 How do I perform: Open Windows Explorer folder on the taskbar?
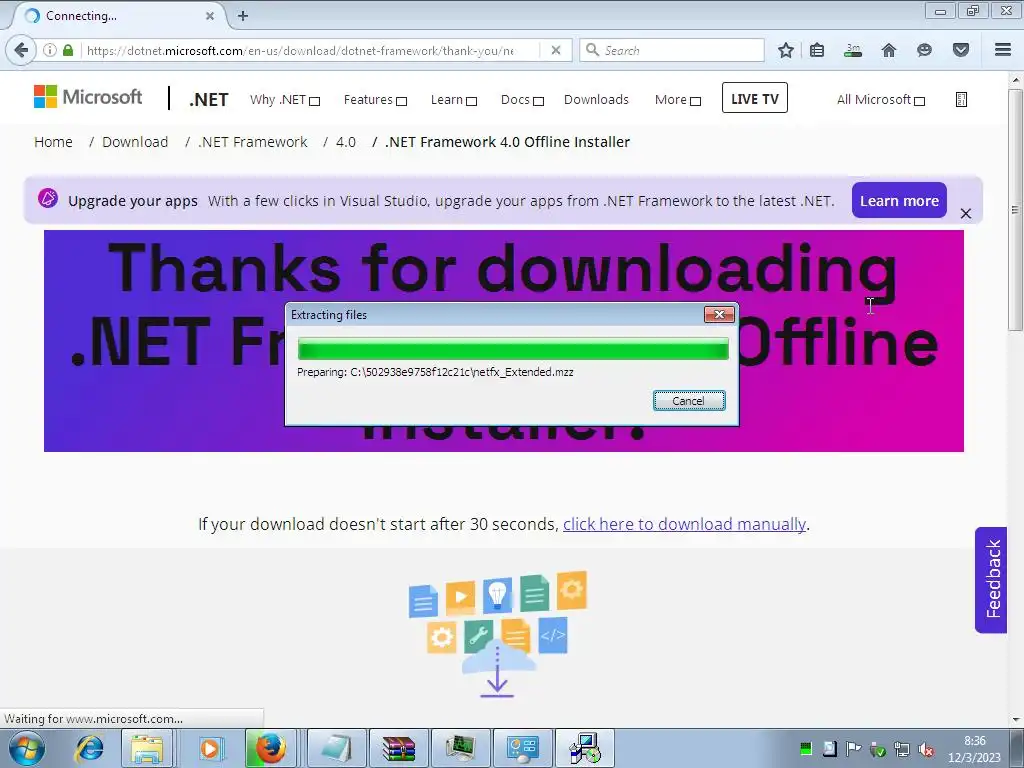pos(147,748)
